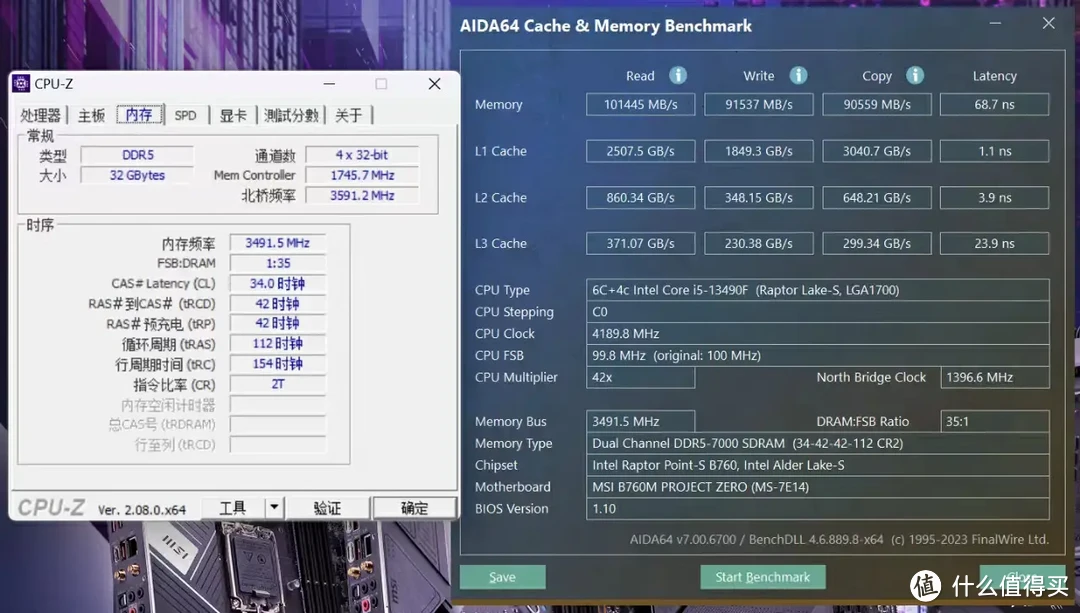Click the Memory Bus value in AIDA64
The image size is (1080, 613).
coord(641,422)
